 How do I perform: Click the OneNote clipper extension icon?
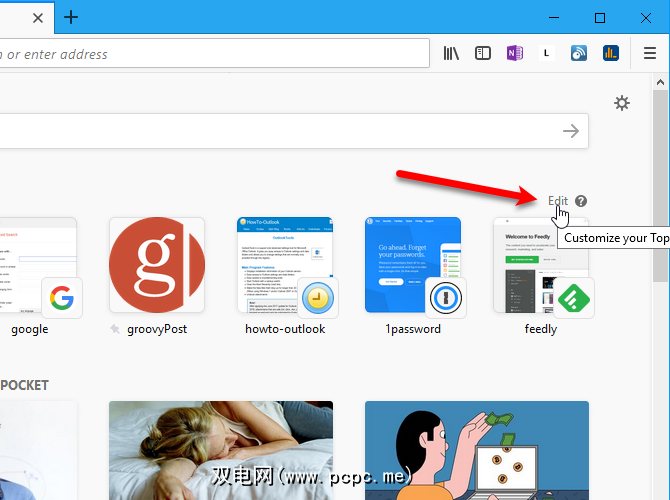click(x=514, y=53)
